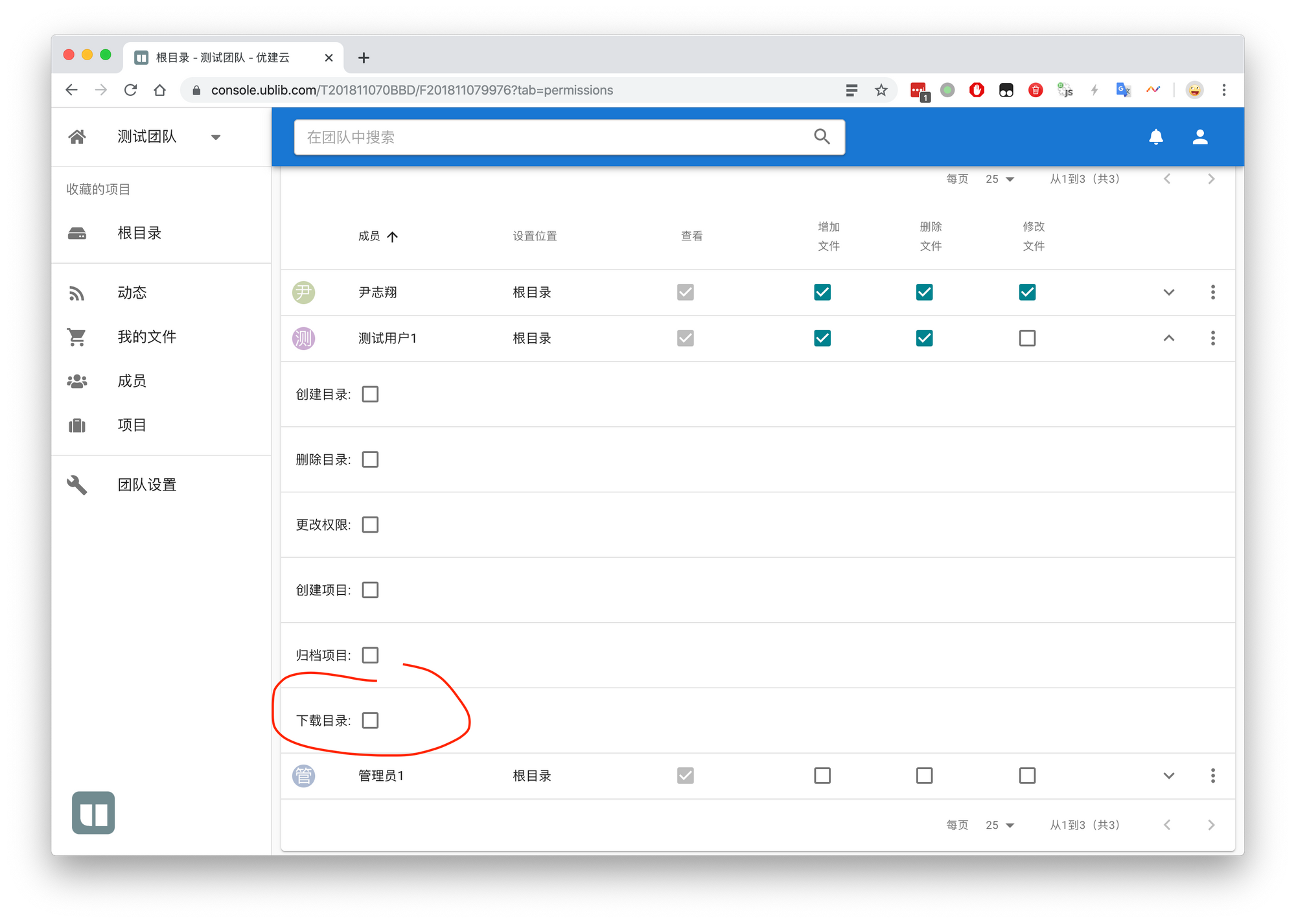Open the user account profile icon
The width and height of the screenshot is (1296, 924).
(1199, 137)
